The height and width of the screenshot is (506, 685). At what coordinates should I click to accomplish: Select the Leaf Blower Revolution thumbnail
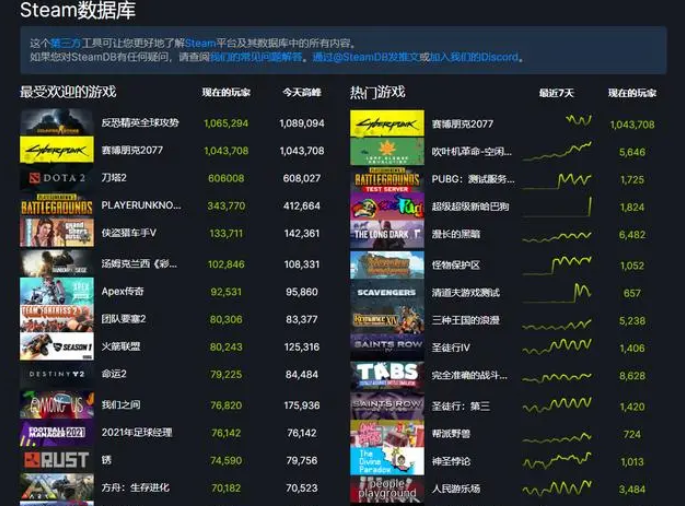(387, 151)
